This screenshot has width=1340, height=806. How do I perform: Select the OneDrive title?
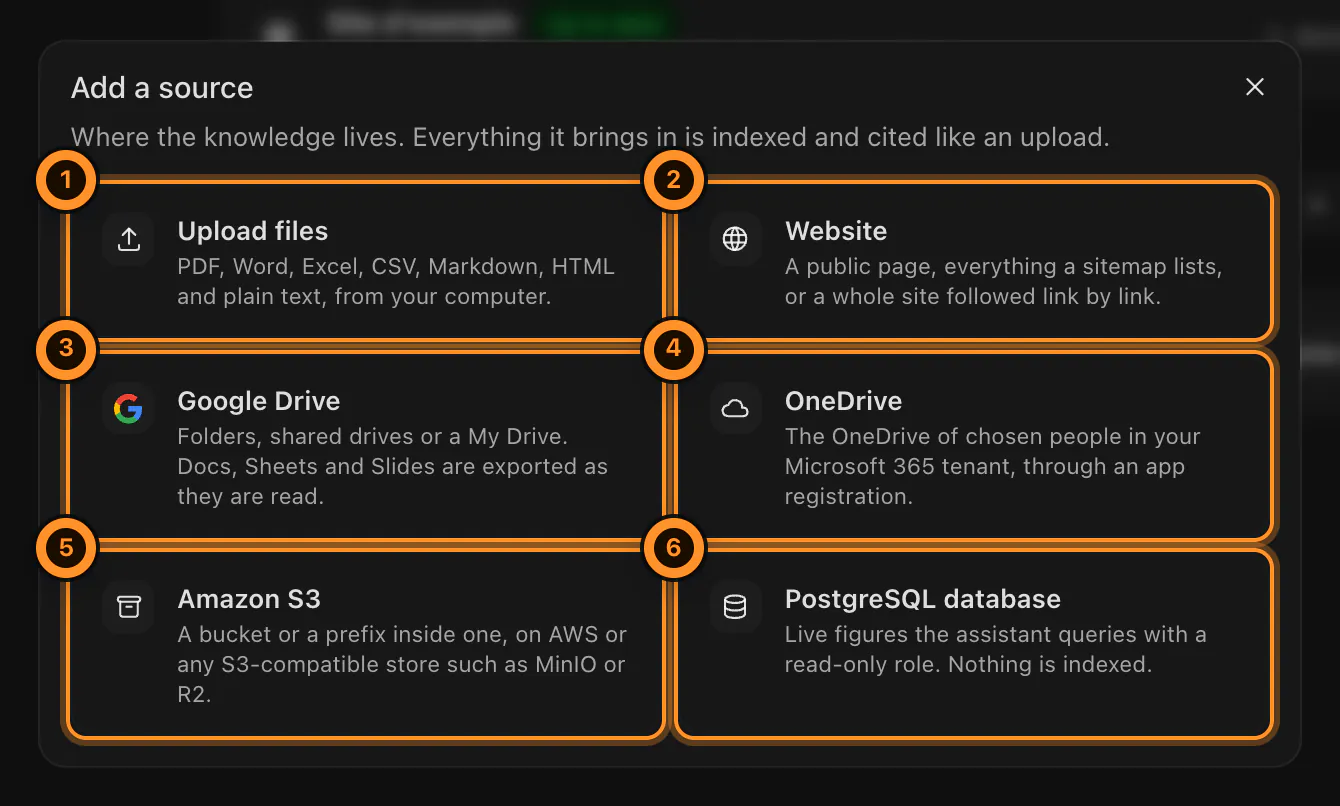(844, 401)
